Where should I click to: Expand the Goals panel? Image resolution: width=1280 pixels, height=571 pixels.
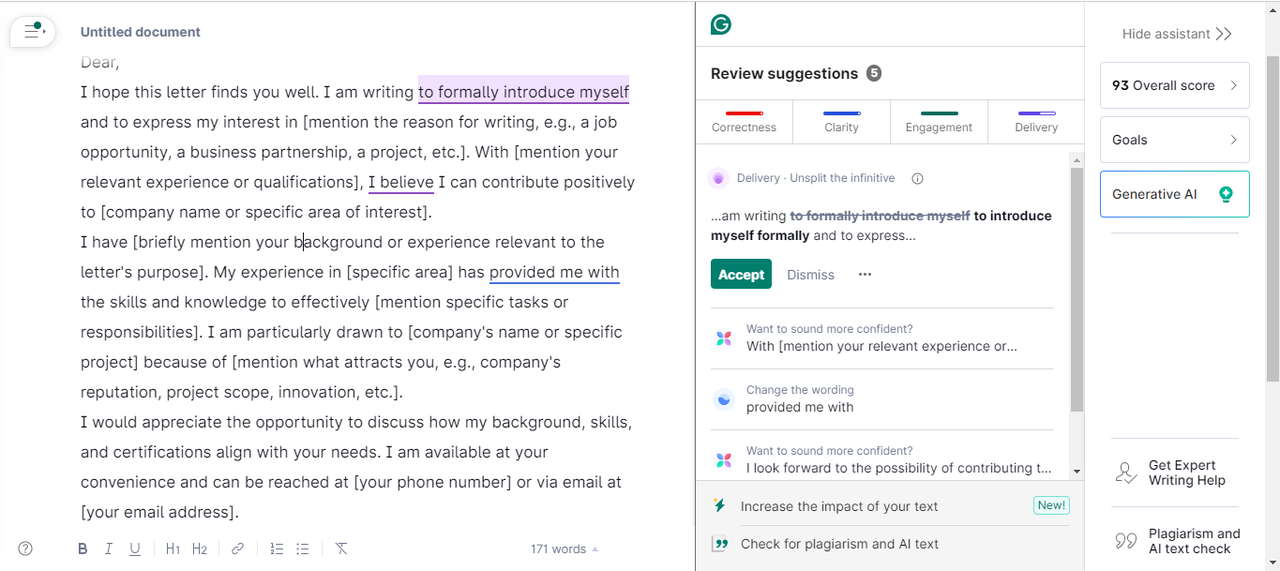1174,140
